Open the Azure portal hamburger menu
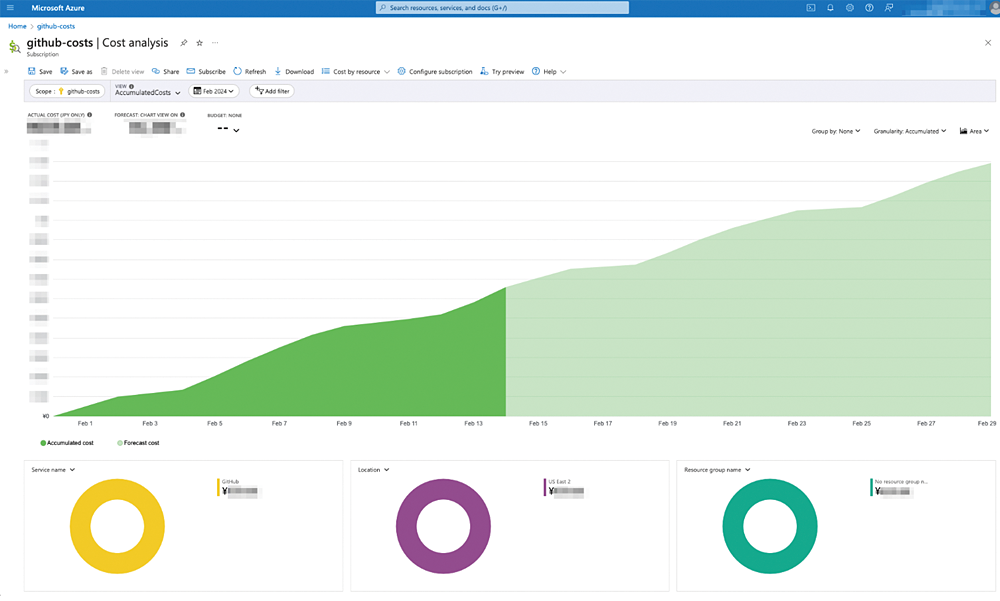Image resolution: width=1000 pixels, height=601 pixels. [x=10, y=7]
